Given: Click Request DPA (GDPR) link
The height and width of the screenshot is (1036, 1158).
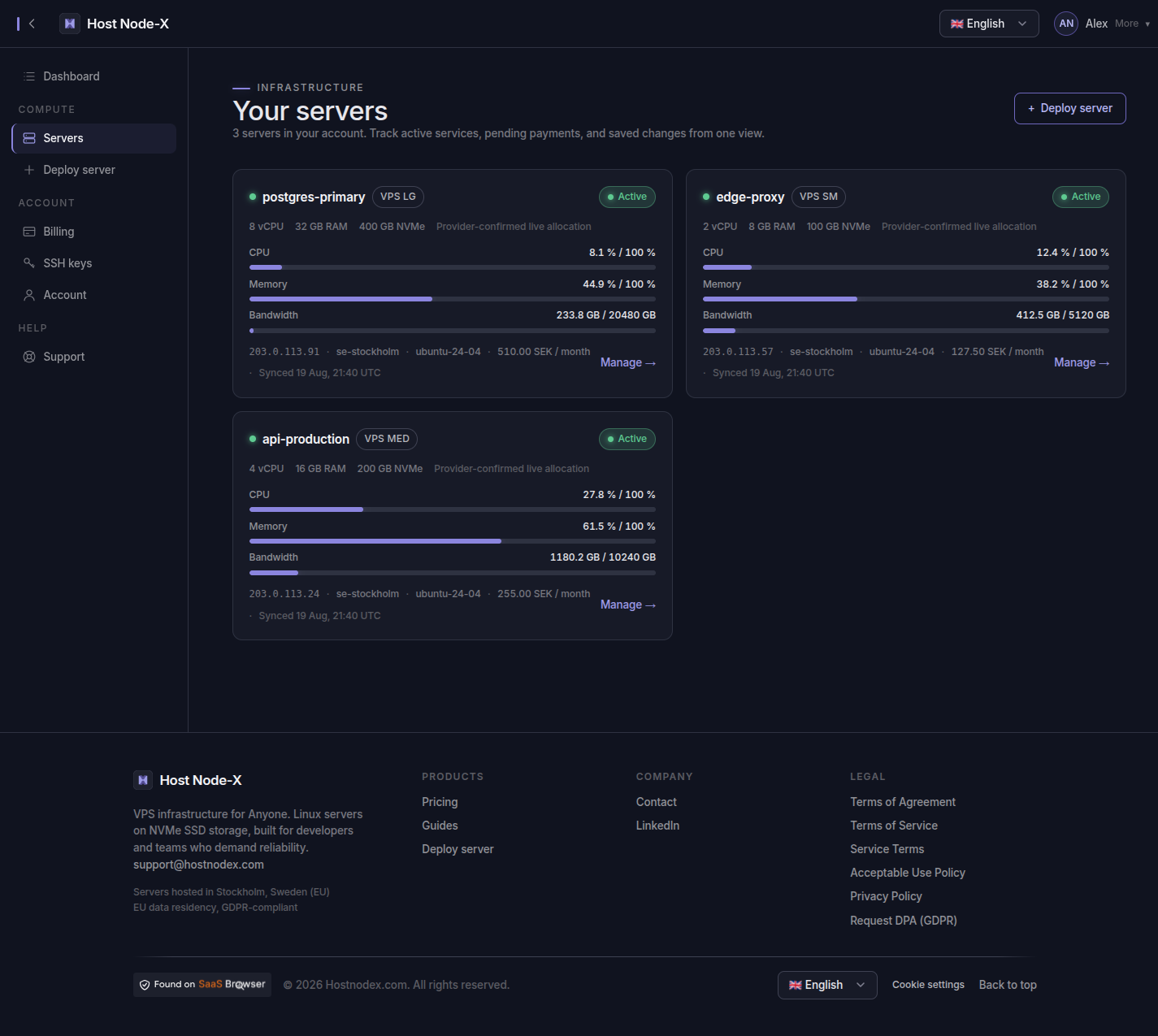Looking at the screenshot, I should (904, 921).
